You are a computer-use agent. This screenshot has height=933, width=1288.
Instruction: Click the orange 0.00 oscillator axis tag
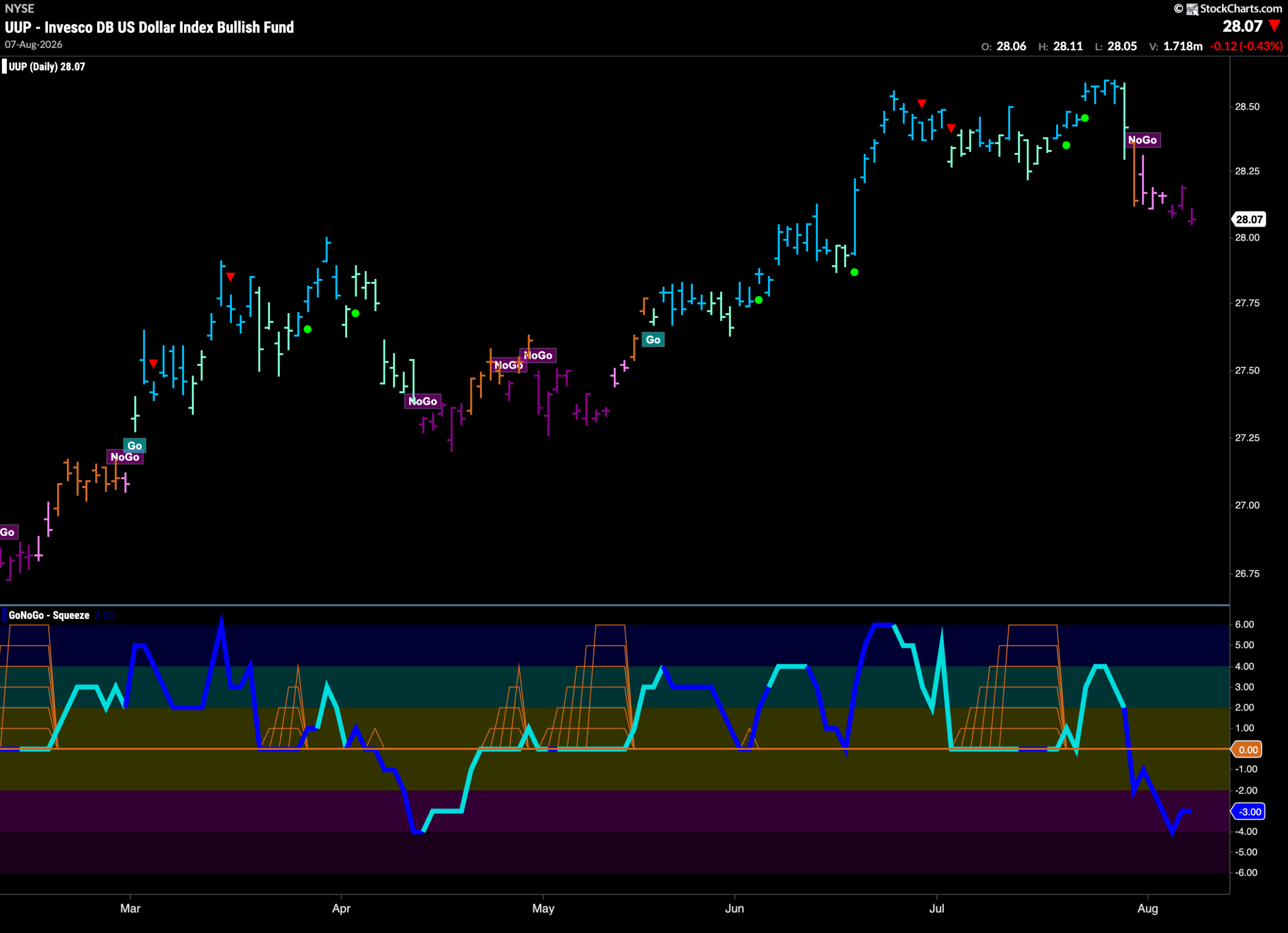(x=1247, y=750)
